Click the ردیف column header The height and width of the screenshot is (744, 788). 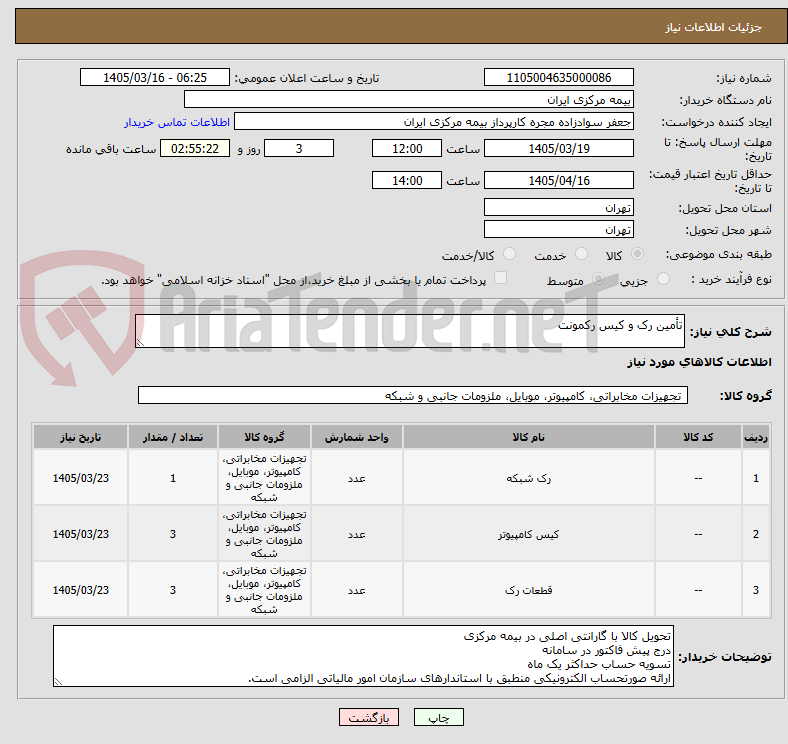coord(756,437)
